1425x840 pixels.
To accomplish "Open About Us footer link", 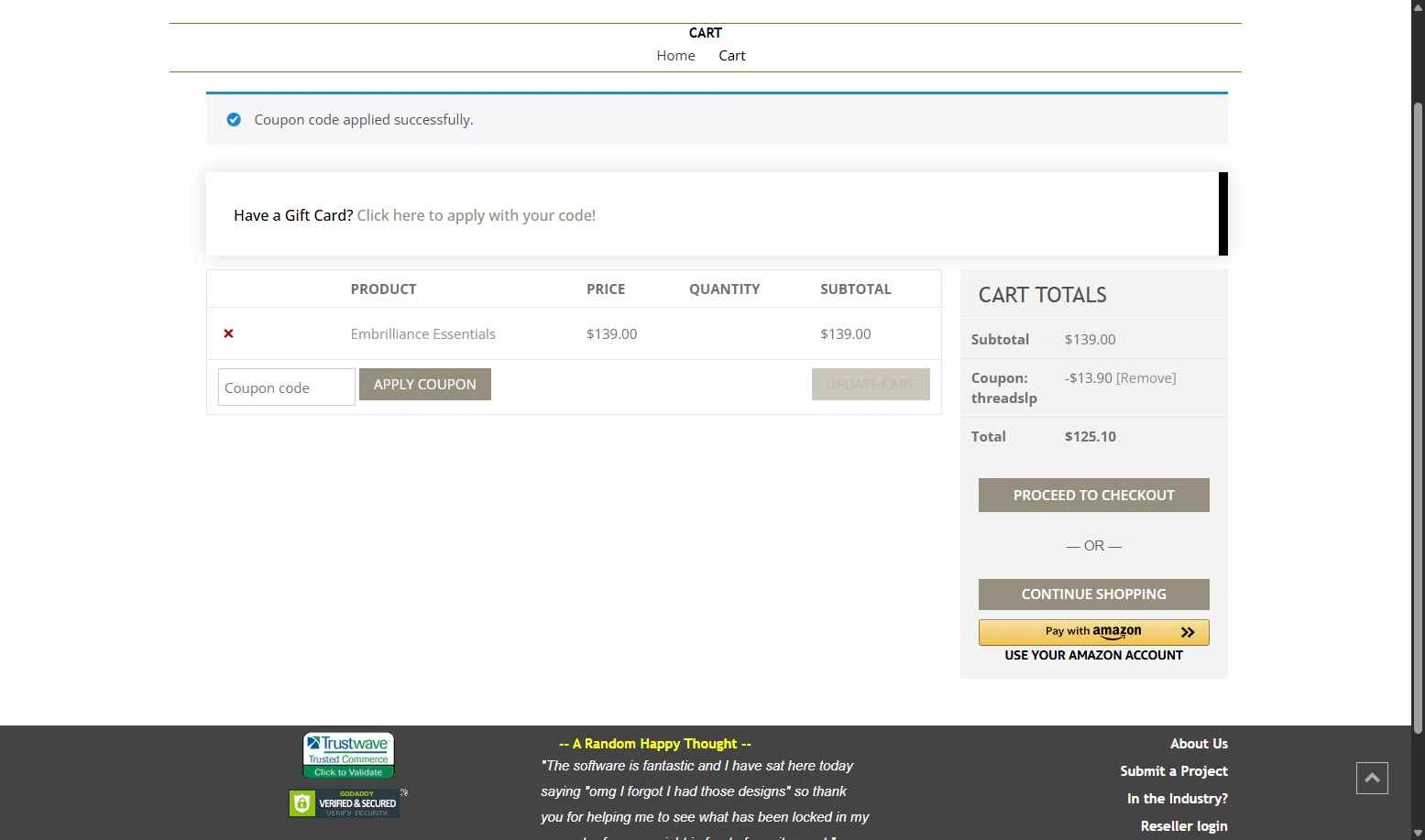I will 1199,744.
